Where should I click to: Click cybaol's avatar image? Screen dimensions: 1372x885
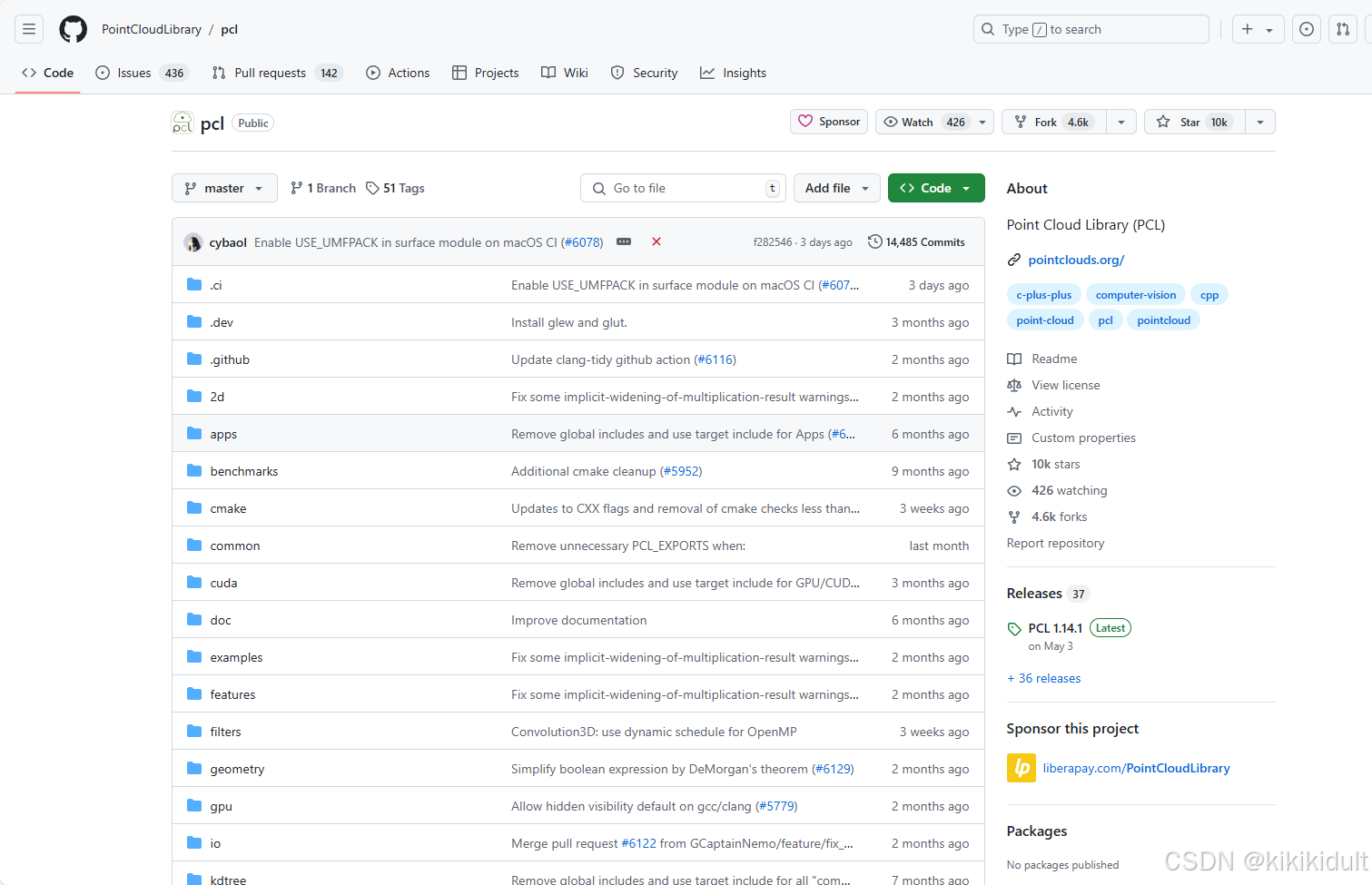point(192,242)
